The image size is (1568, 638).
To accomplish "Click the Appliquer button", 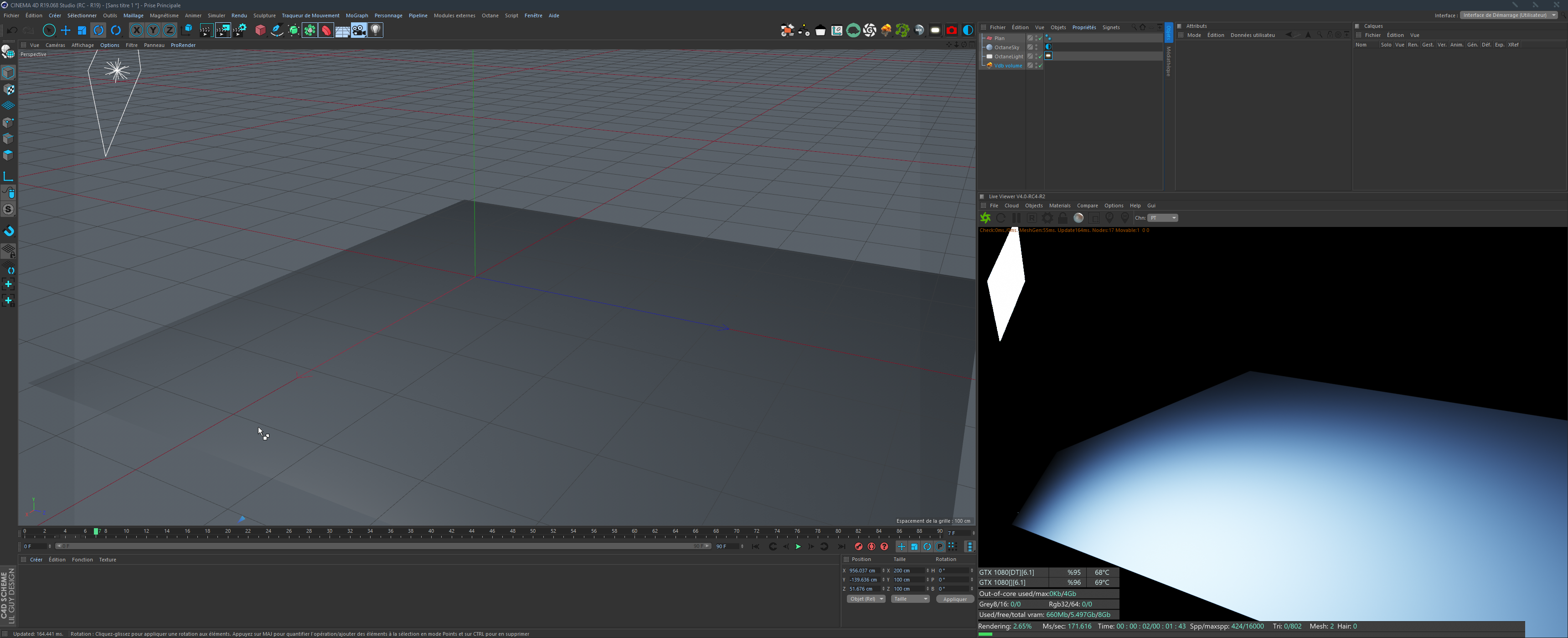I will pos(954,599).
